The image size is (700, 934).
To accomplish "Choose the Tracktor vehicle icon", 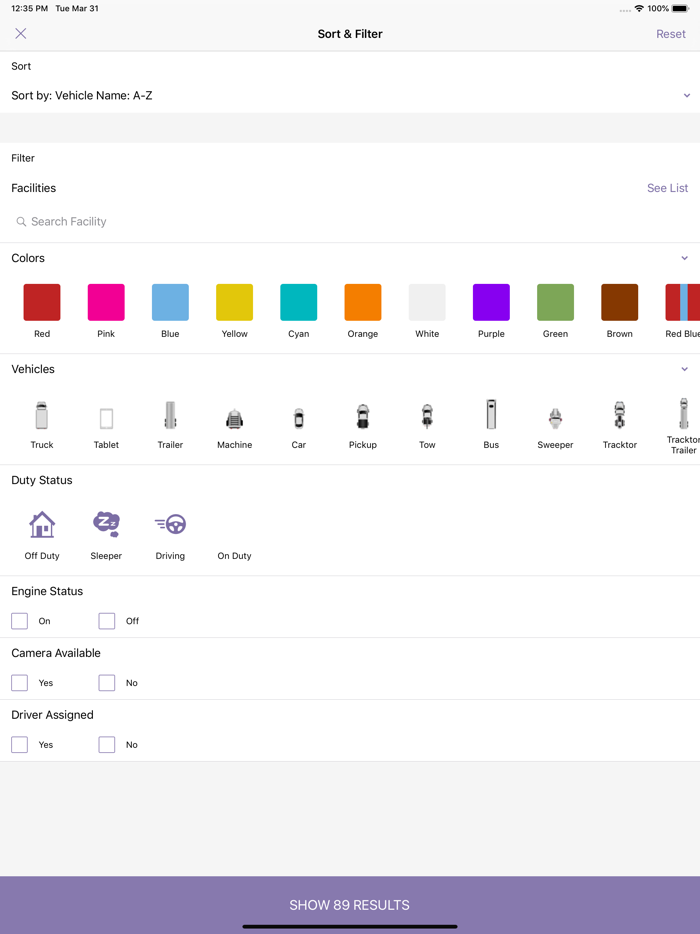I will coord(620,415).
